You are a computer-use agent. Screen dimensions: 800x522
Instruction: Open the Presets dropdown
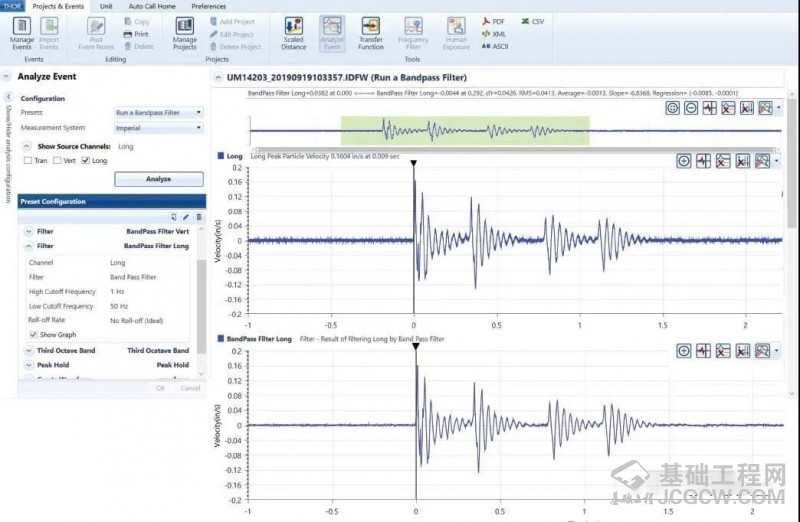click(x=158, y=113)
